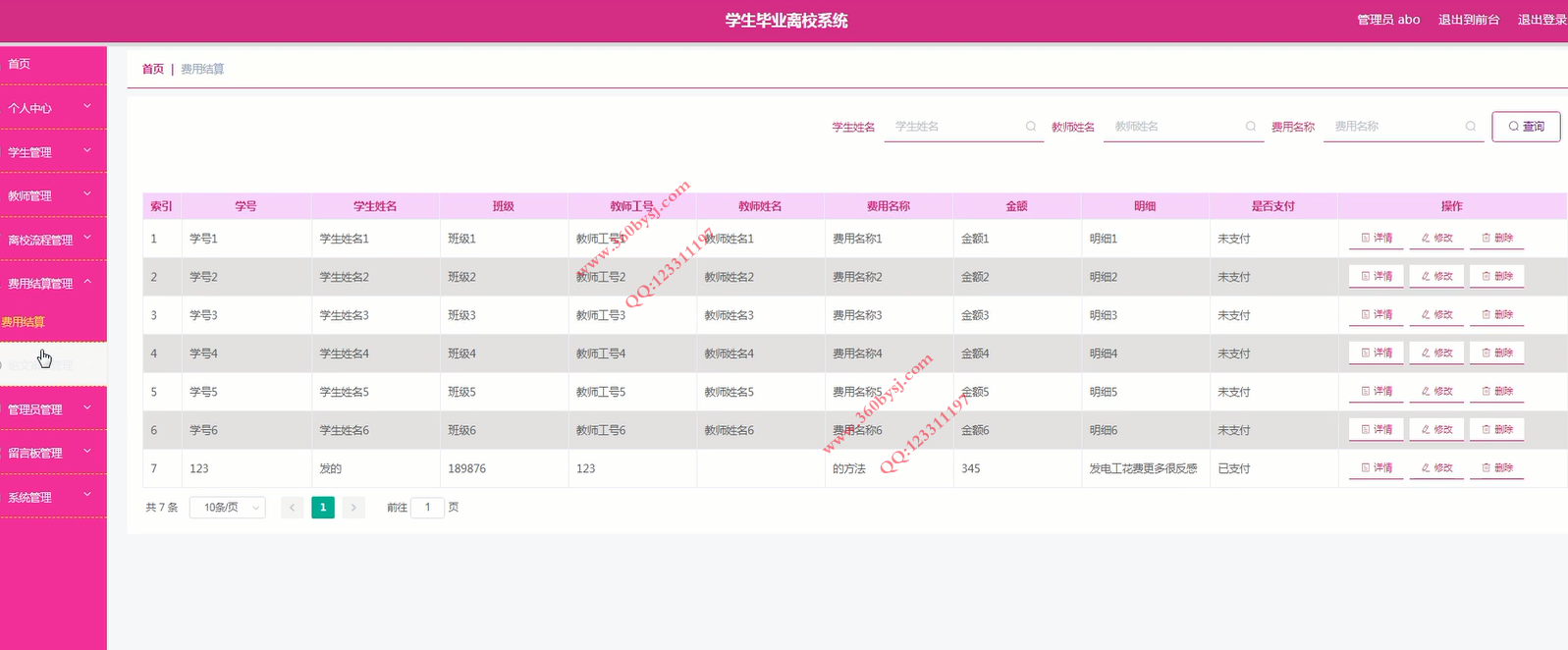
Task: Click the search icon in 教师姓名 field
Action: (x=1251, y=127)
